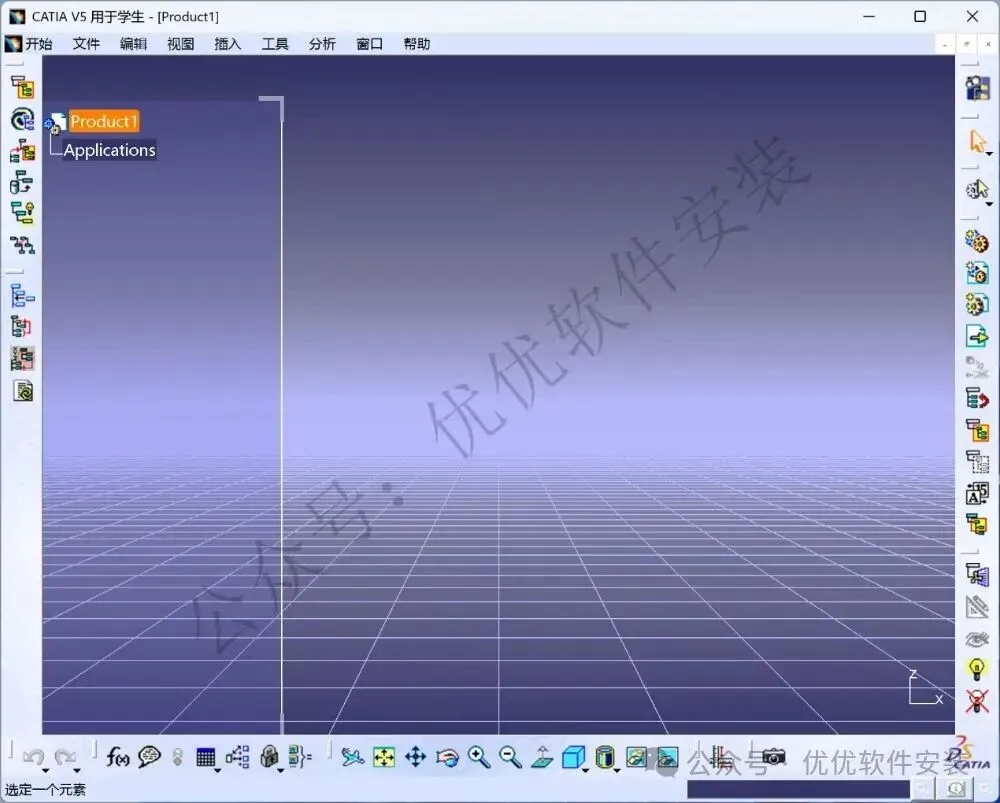Insert new Part gear icon
The height and width of the screenshot is (803, 1000).
(976, 304)
